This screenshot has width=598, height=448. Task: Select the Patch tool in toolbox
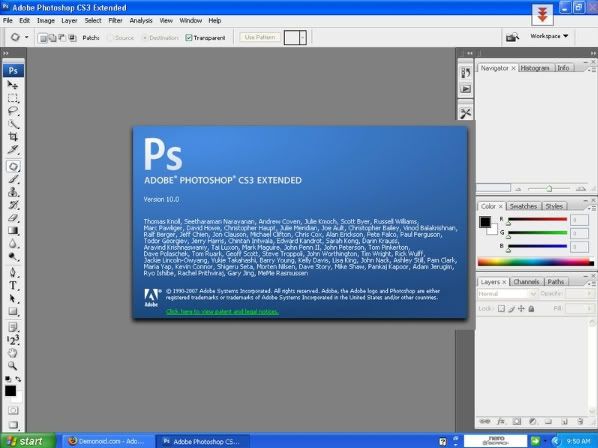(13, 166)
